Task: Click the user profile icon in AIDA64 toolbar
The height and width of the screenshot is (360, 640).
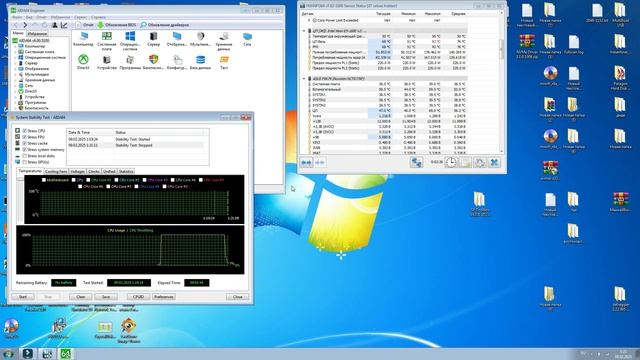Action: click(55, 25)
